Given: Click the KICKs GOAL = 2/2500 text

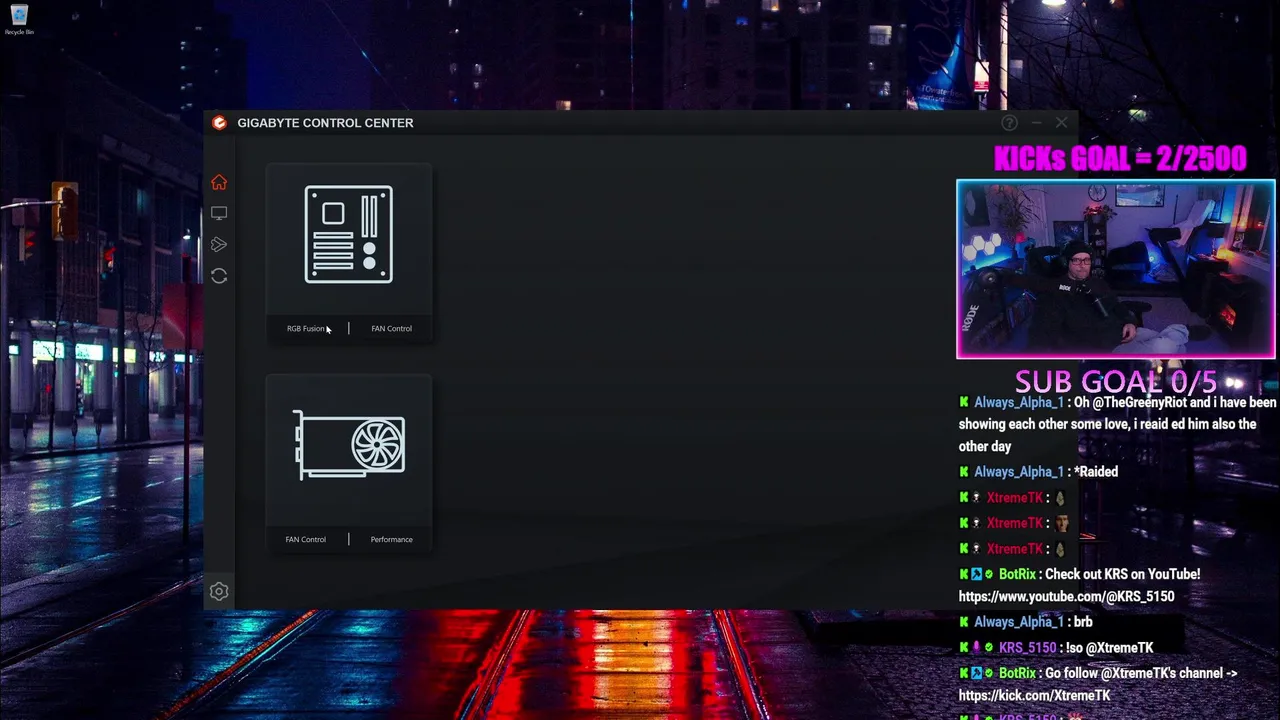Looking at the screenshot, I should tap(1120, 158).
